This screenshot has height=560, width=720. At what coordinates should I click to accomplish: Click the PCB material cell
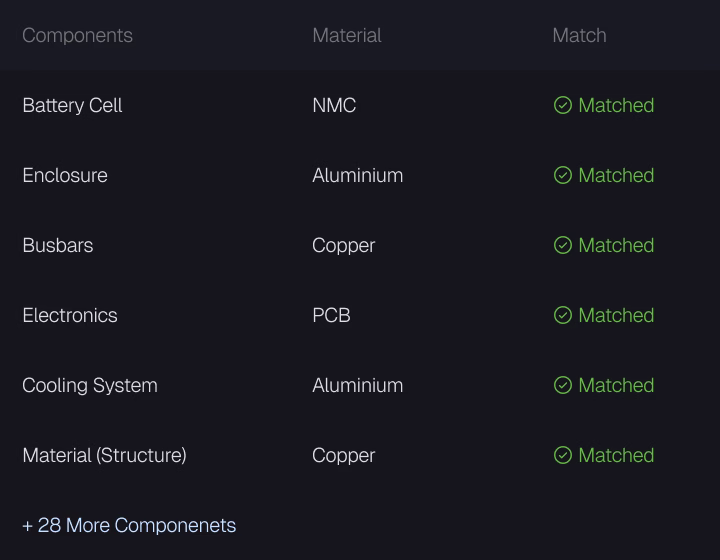[331, 315]
